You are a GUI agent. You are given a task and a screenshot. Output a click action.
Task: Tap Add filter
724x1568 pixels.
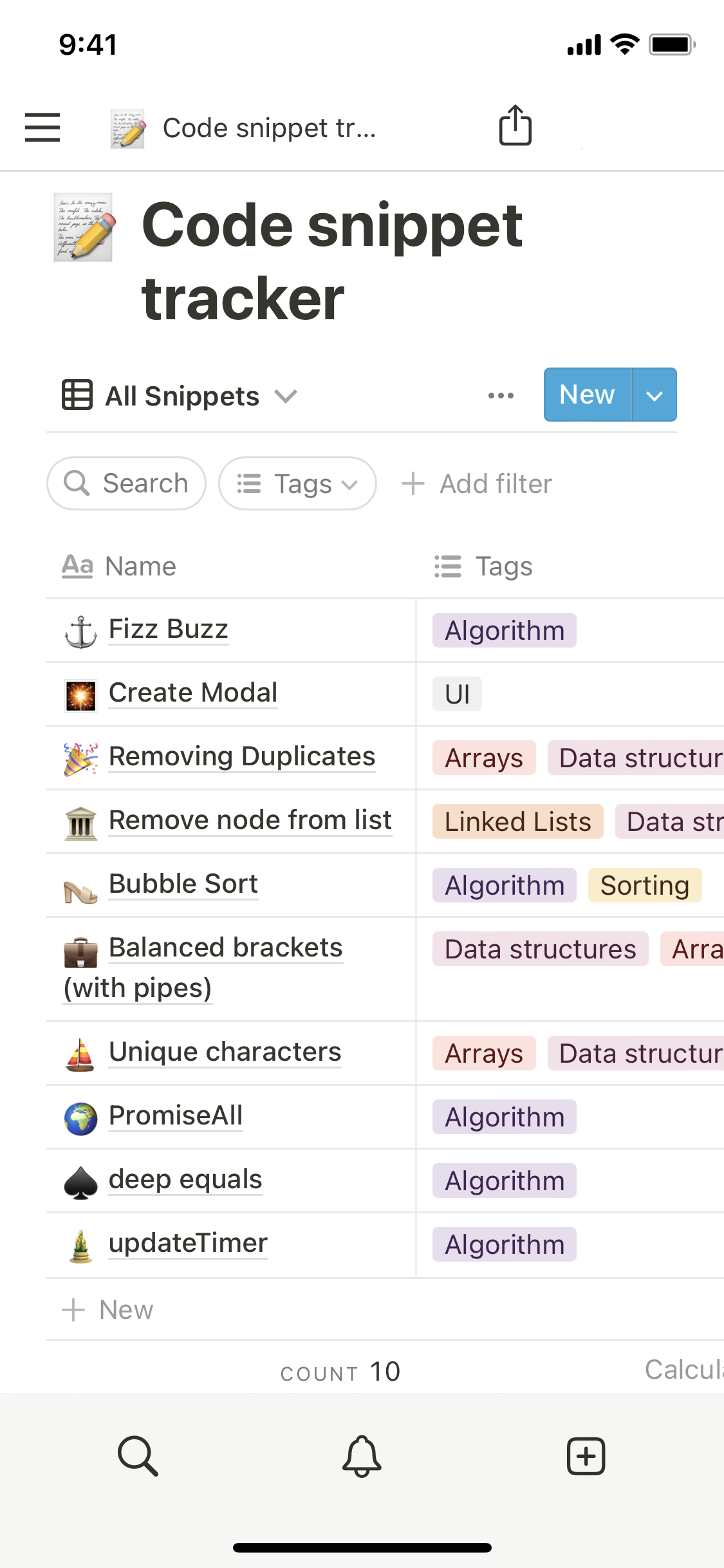(477, 483)
